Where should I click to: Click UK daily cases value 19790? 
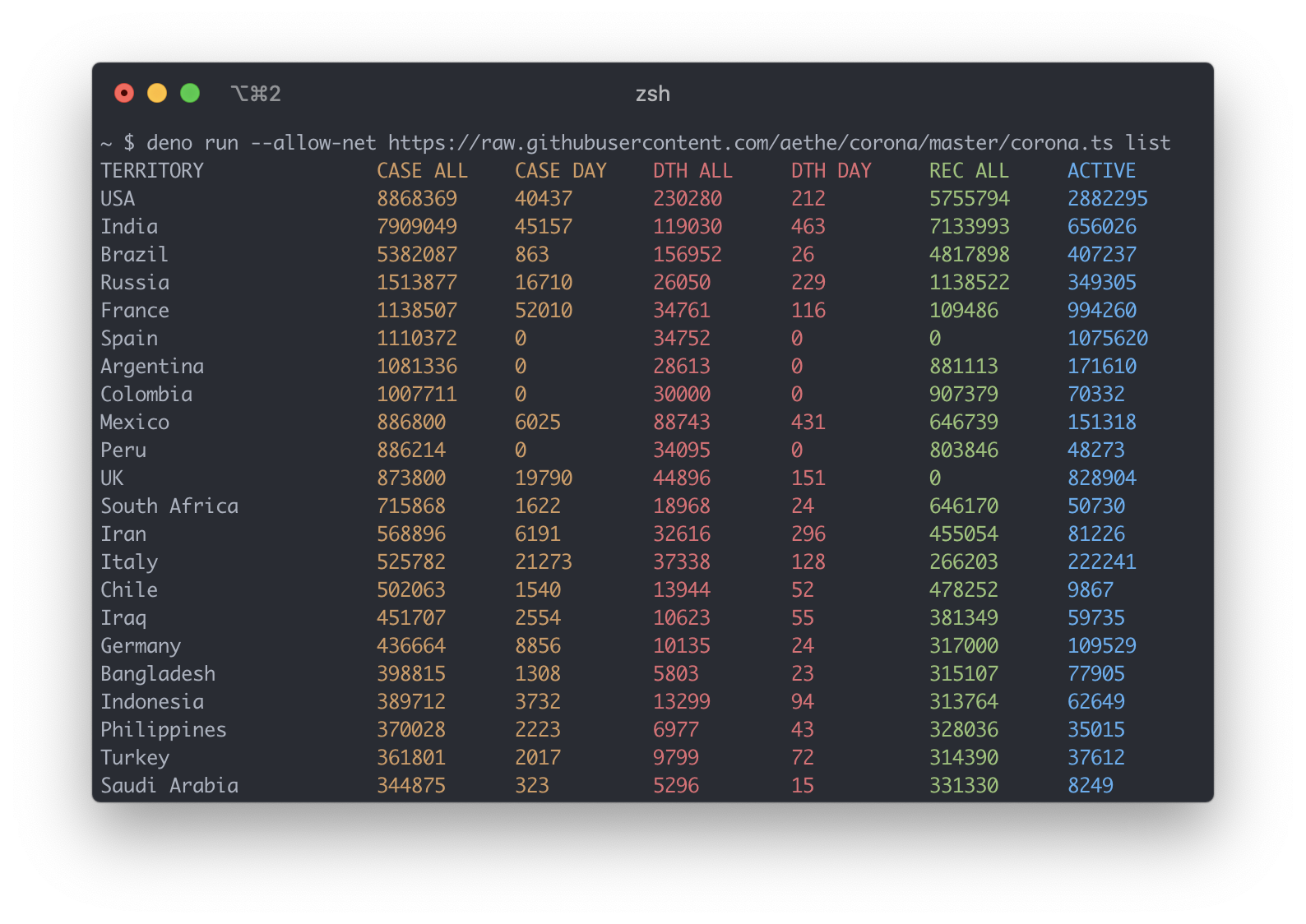pos(544,478)
